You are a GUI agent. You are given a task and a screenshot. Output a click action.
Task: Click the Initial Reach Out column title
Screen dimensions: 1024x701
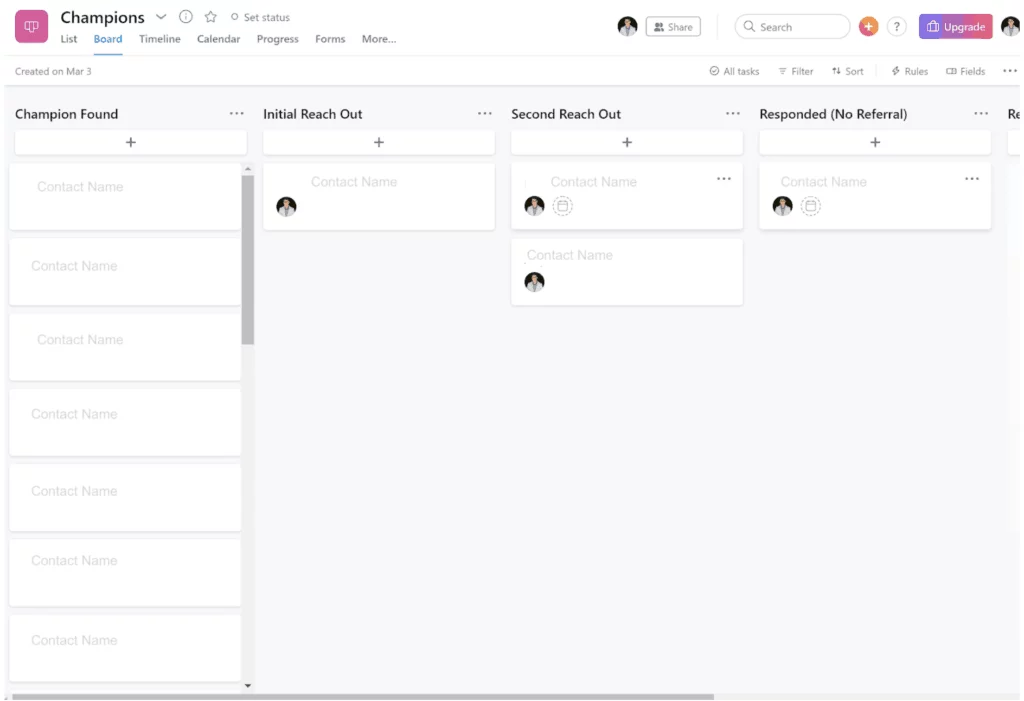[x=312, y=114]
